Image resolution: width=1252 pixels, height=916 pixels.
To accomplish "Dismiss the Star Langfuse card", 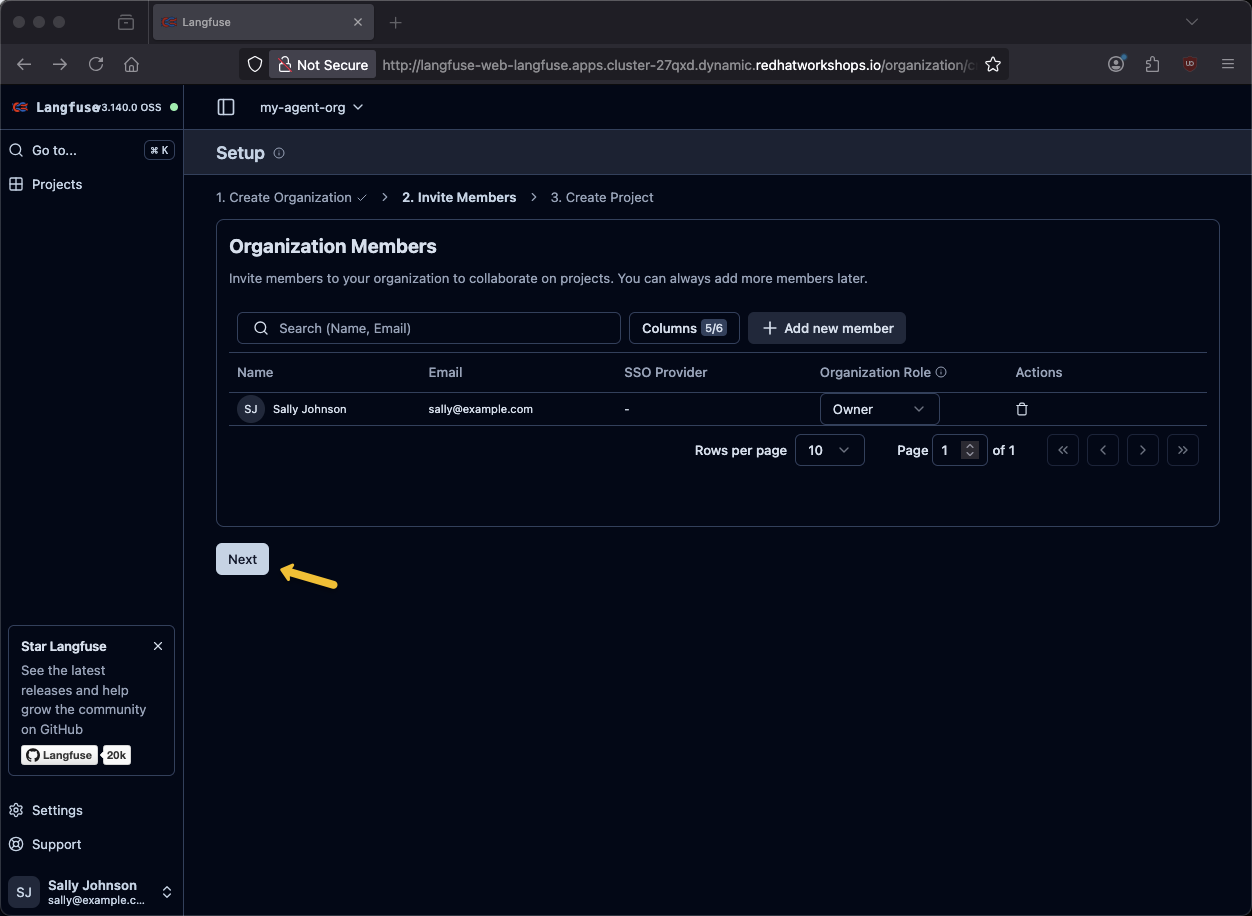I will (x=158, y=646).
